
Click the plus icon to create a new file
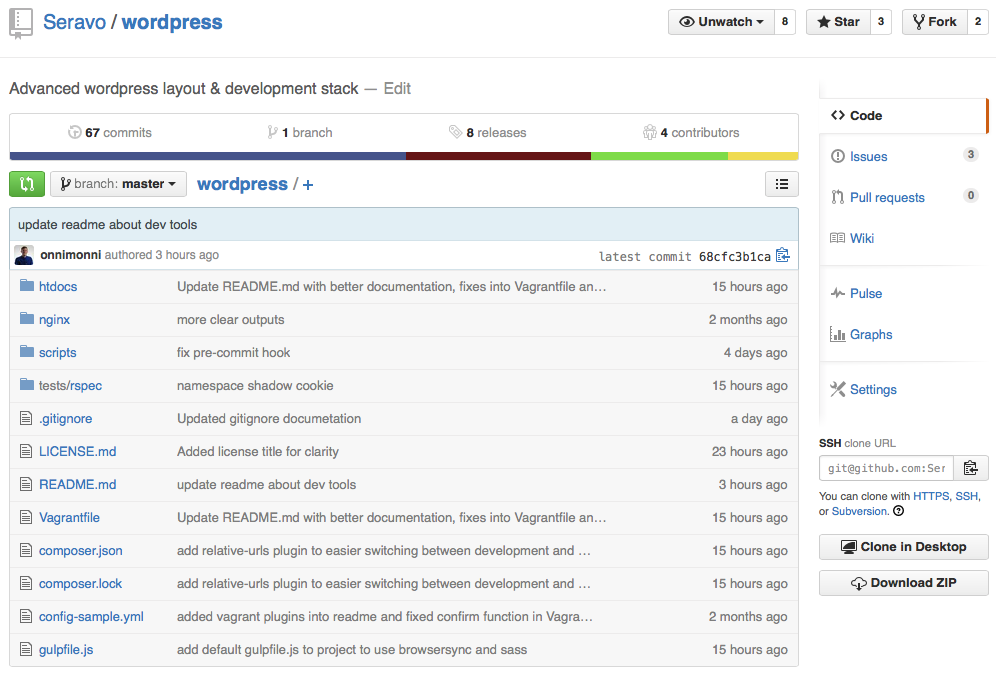pyautogui.click(x=308, y=185)
